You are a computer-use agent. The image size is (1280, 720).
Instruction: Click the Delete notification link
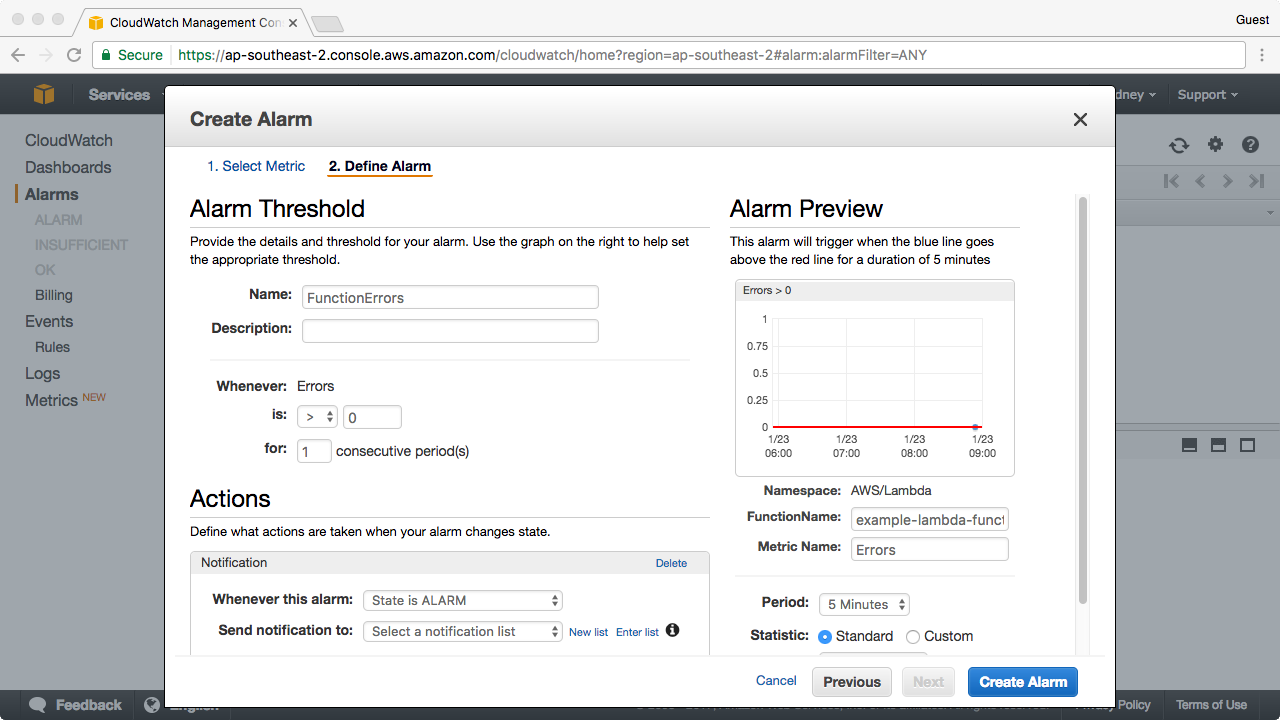(671, 563)
